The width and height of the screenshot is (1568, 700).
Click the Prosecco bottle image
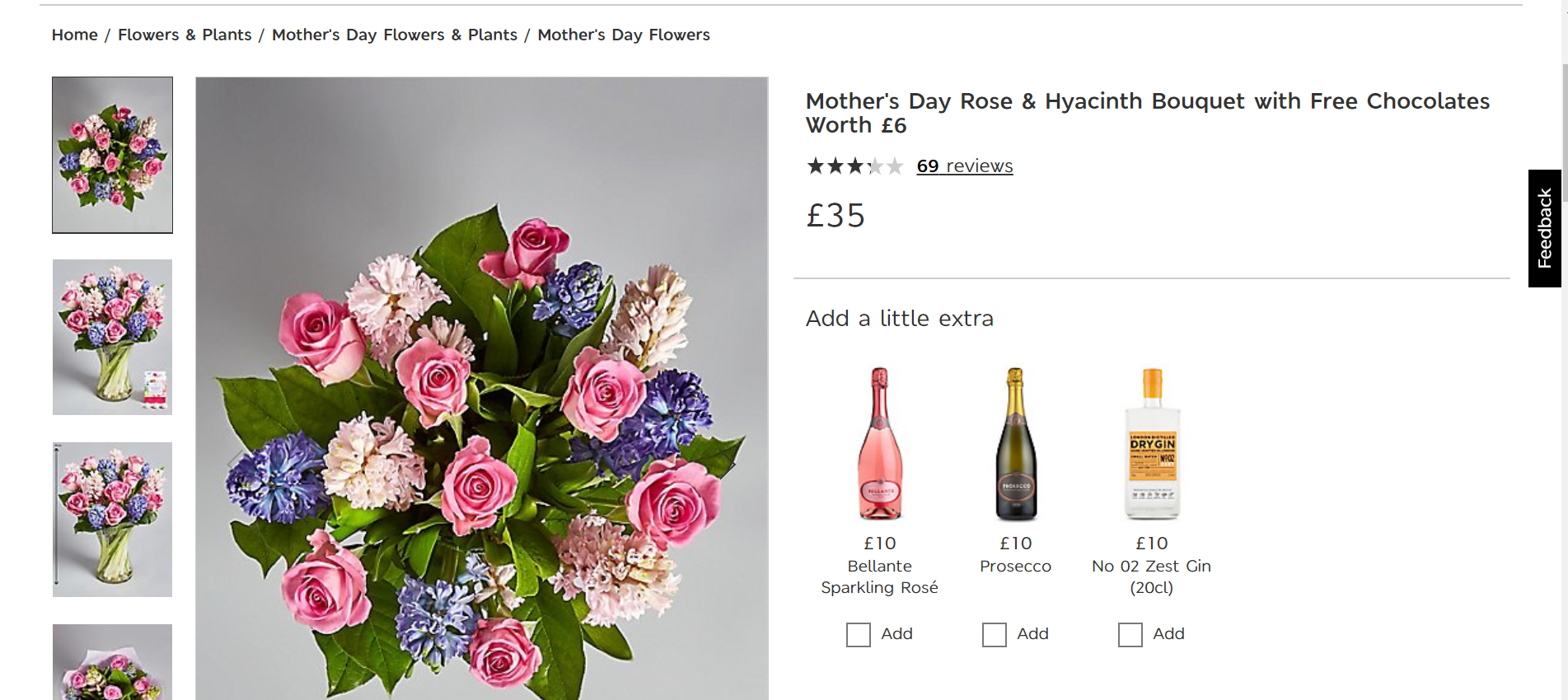click(x=1016, y=444)
